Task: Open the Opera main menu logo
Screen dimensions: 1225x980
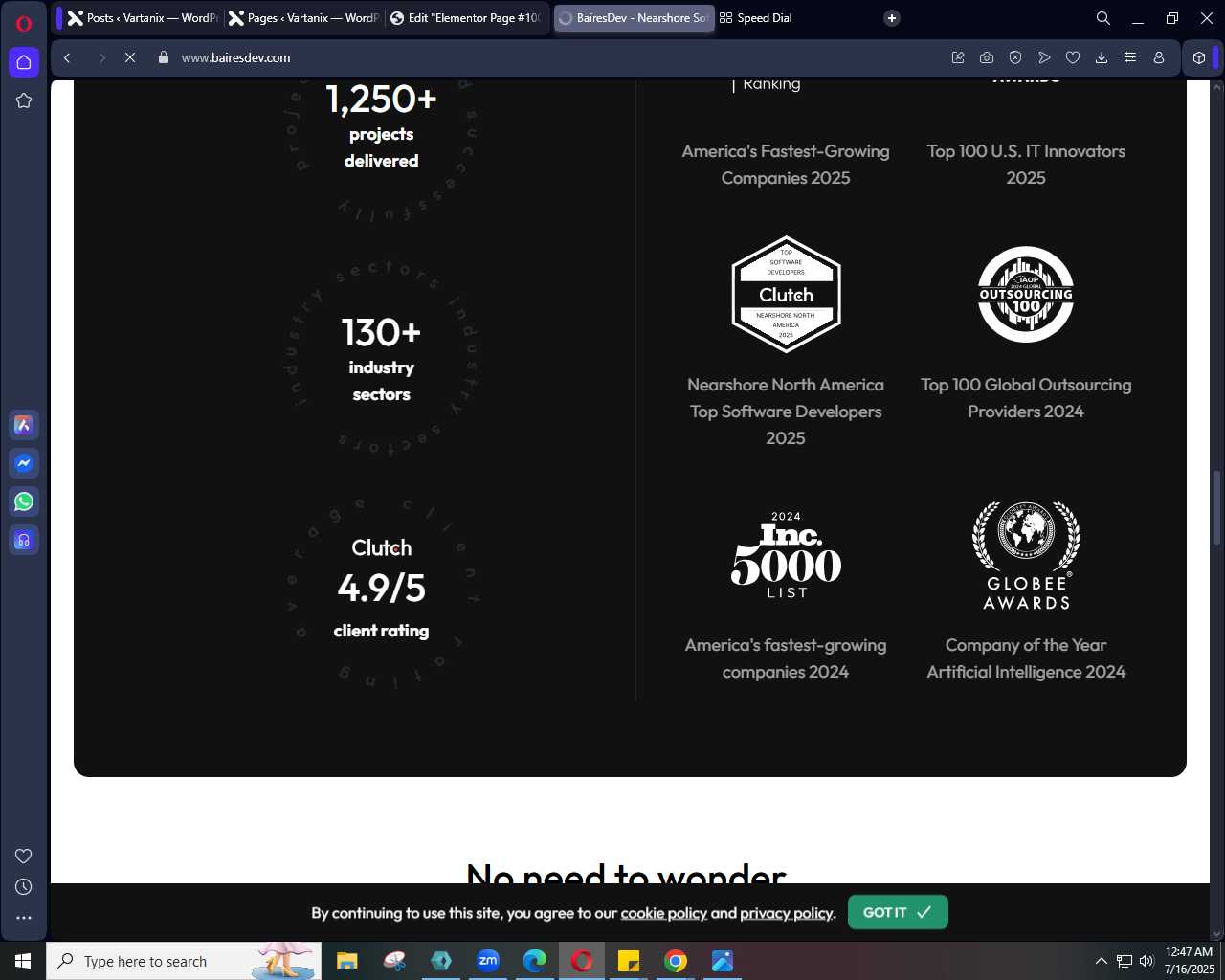Action: 24,24
